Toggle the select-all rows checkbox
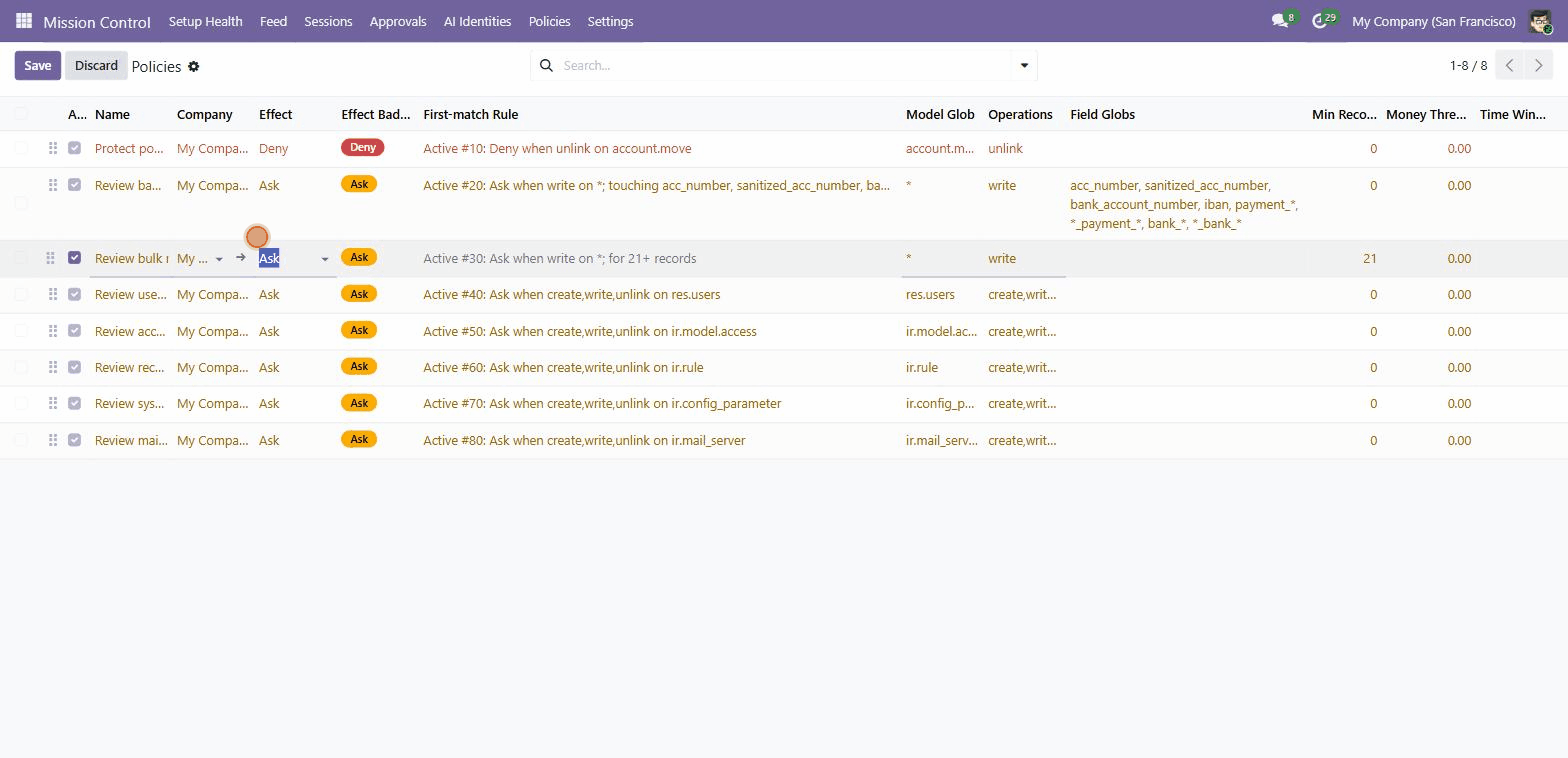Screen dimensions: 1568x758 click(21, 114)
